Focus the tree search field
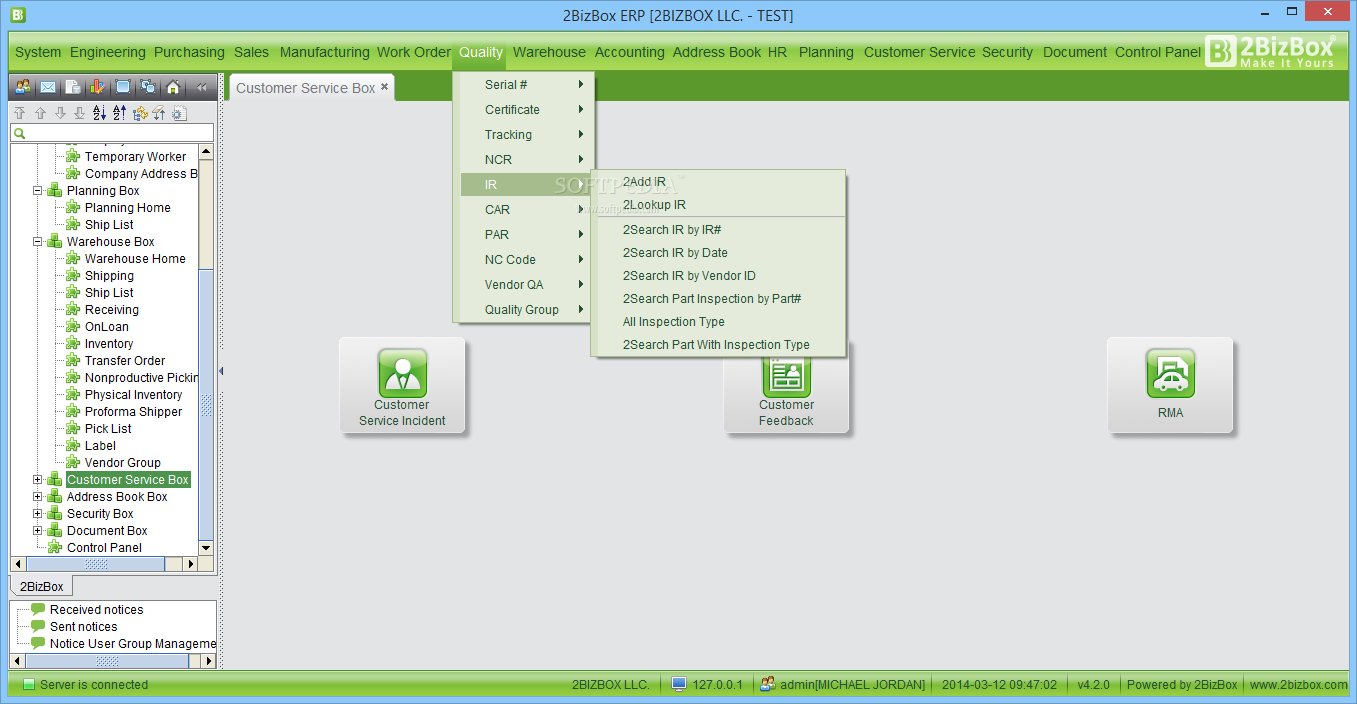Image resolution: width=1357 pixels, height=704 pixels. coord(112,133)
